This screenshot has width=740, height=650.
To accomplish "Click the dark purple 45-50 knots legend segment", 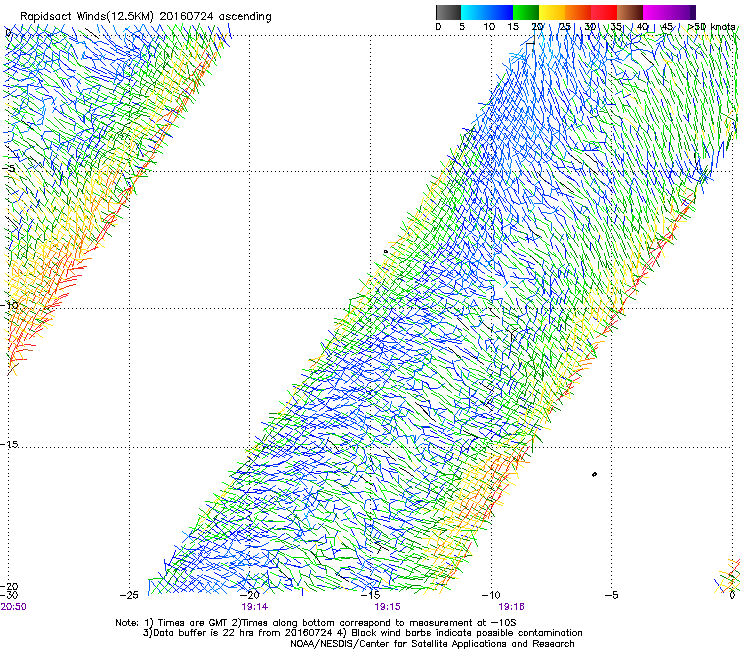I will click(x=682, y=12).
